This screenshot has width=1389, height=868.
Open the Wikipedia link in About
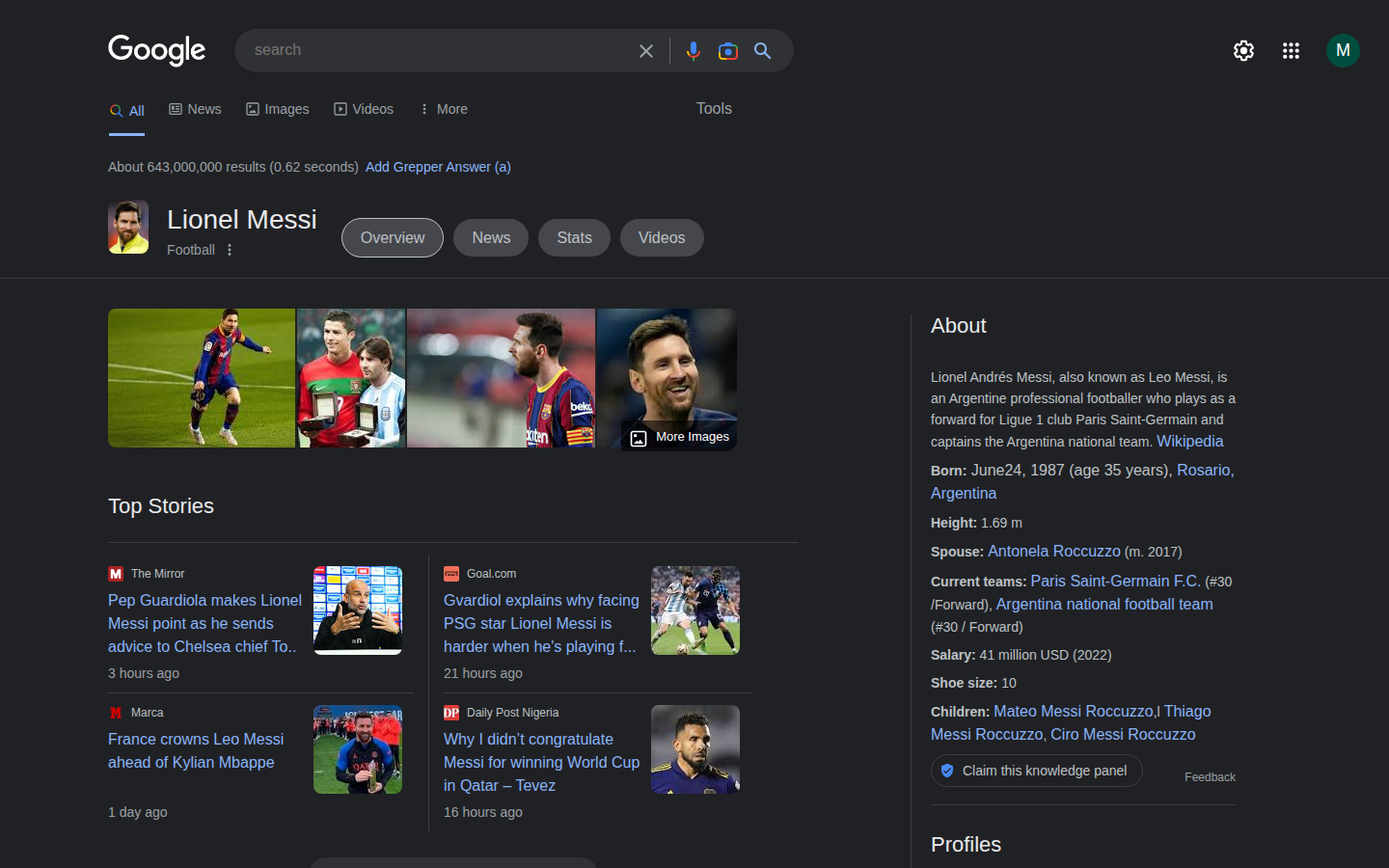[1189, 441]
